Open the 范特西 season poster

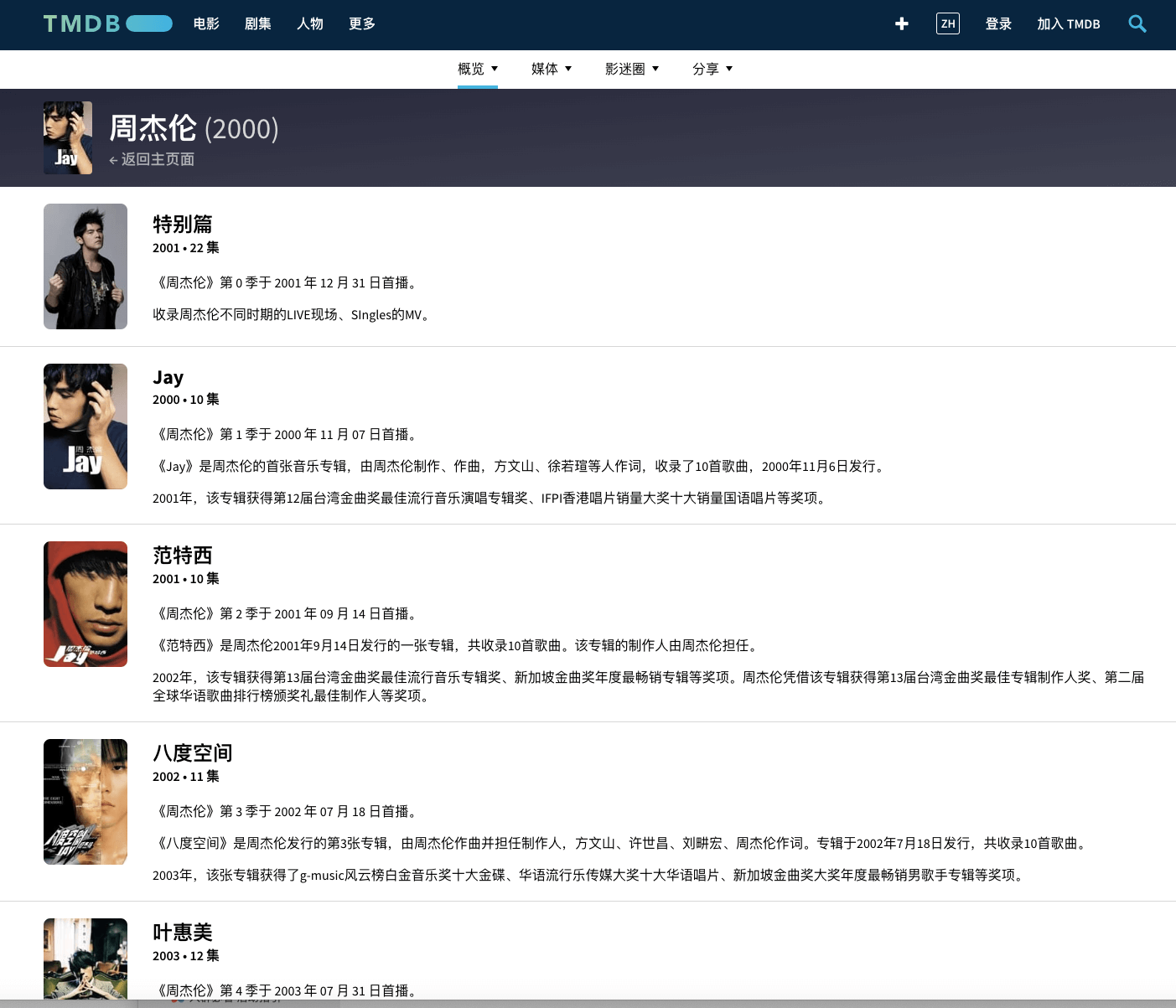(85, 604)
